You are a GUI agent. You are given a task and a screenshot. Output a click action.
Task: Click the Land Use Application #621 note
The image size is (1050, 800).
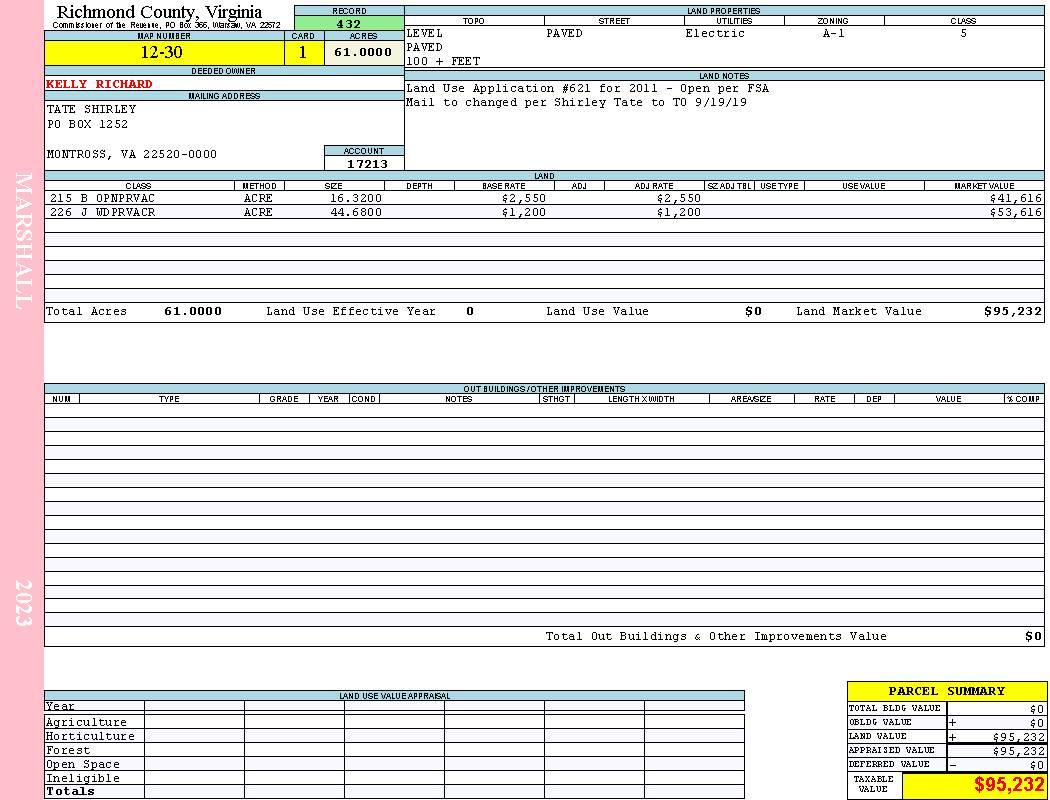point(588,88)
